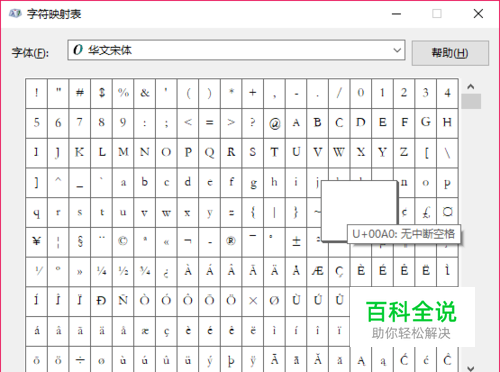Select the lowercase p cell

coord(447,182)
